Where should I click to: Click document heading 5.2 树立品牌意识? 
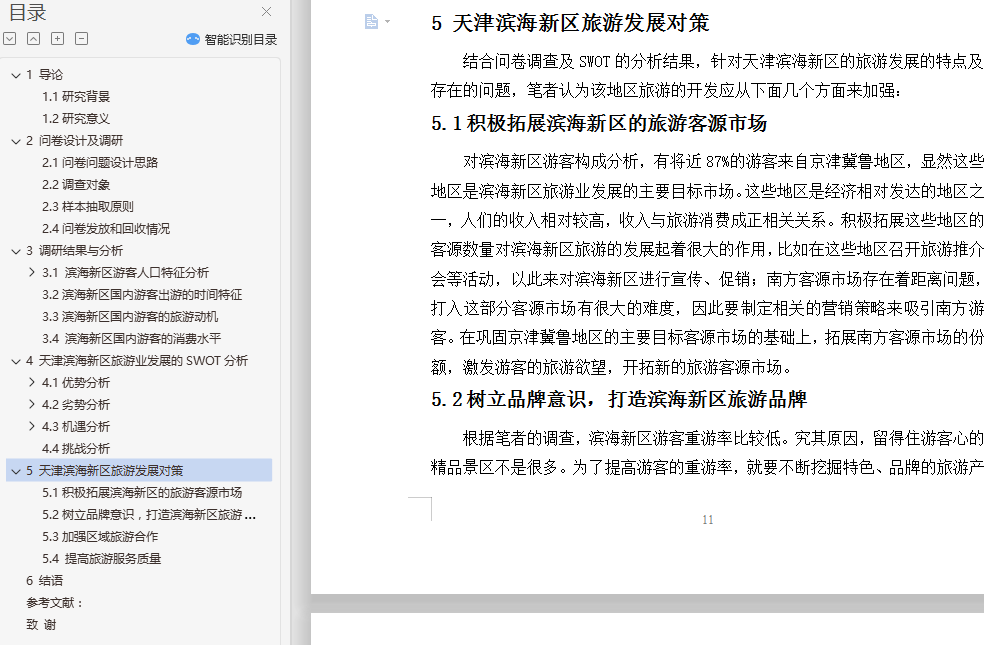619,399
